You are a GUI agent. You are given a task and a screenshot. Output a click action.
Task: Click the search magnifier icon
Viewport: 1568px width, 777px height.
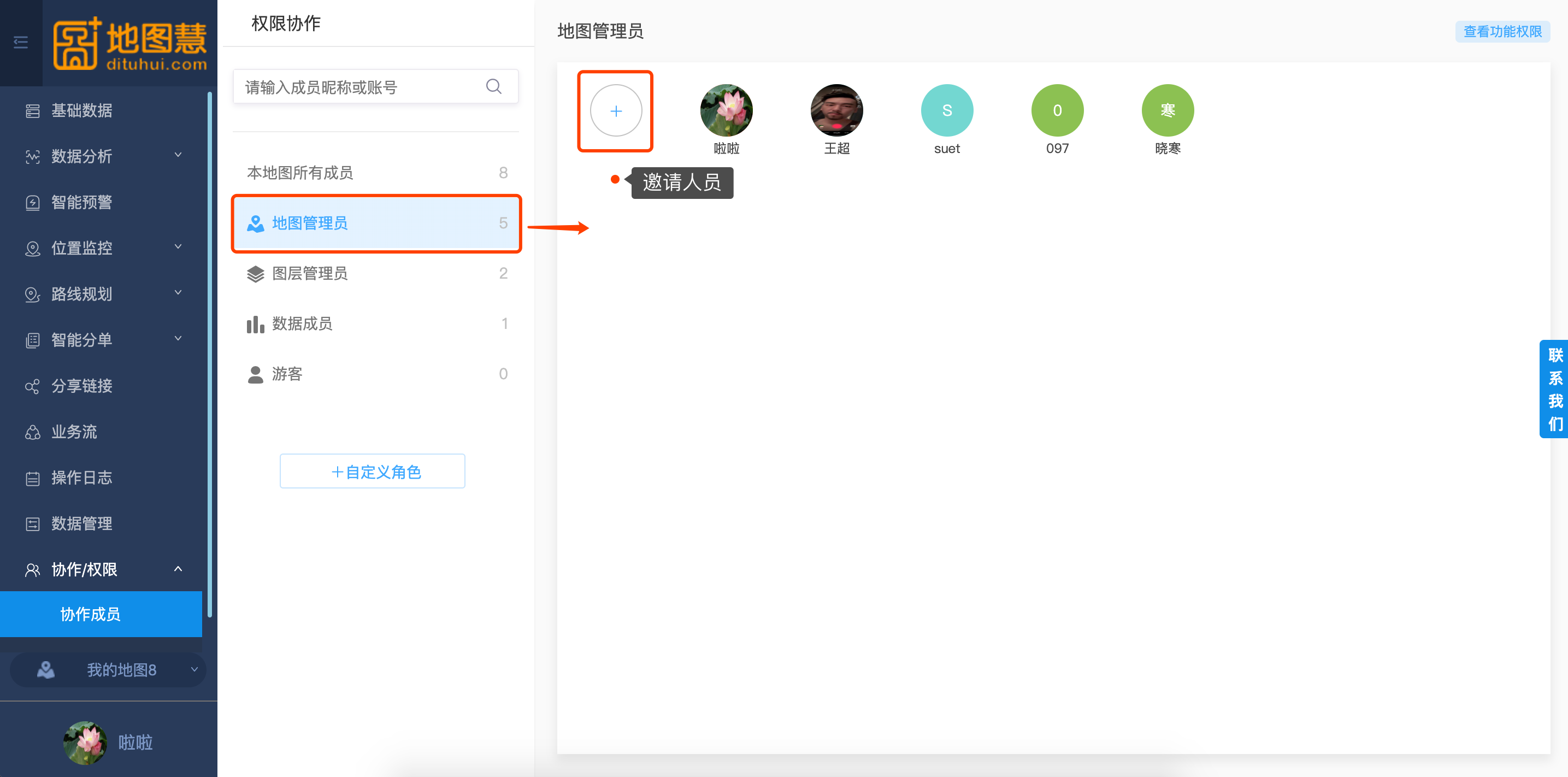(494, 86)
